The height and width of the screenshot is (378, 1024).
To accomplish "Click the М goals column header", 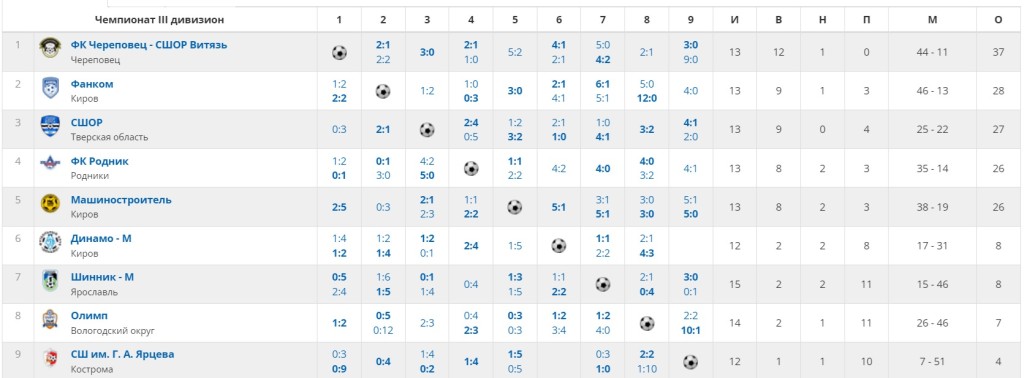I will coord(932,20).
